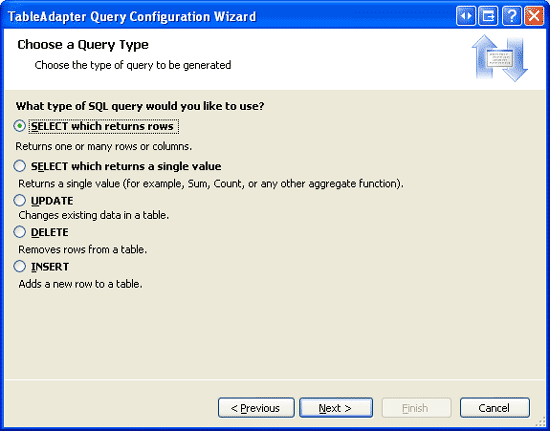Go back with the Previous button

(x=256, y=408)
